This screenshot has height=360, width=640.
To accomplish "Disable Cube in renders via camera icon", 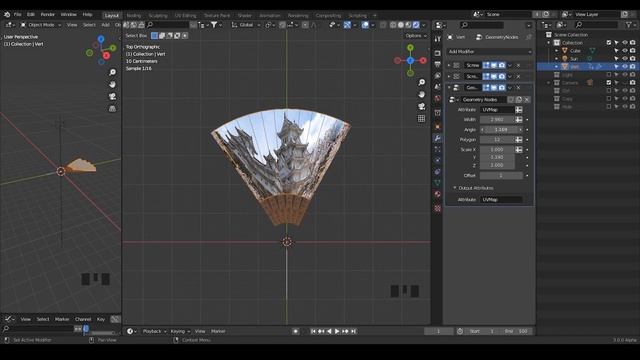I will pos(632,51).
